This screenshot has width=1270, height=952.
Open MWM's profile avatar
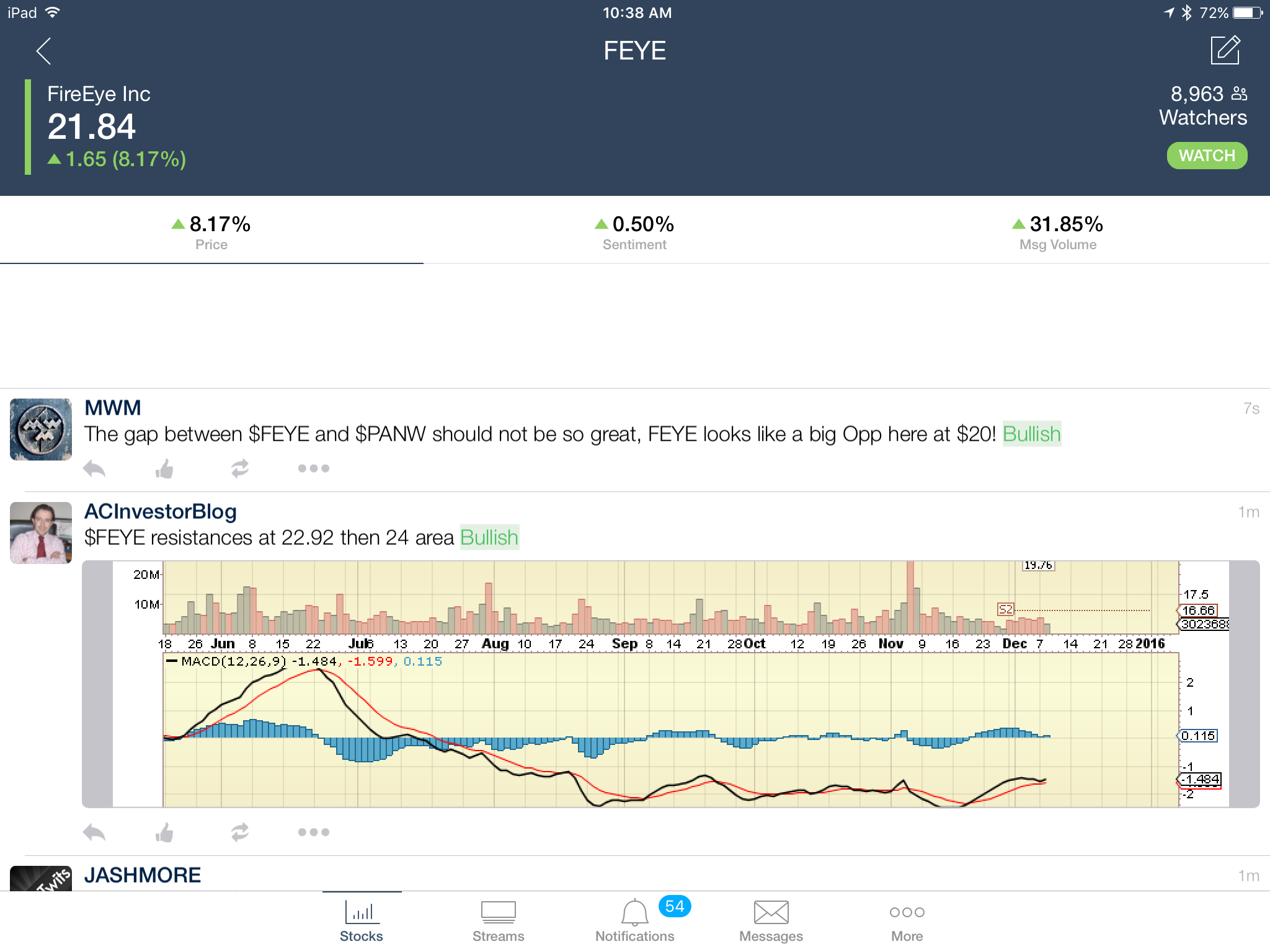(41, 430)
